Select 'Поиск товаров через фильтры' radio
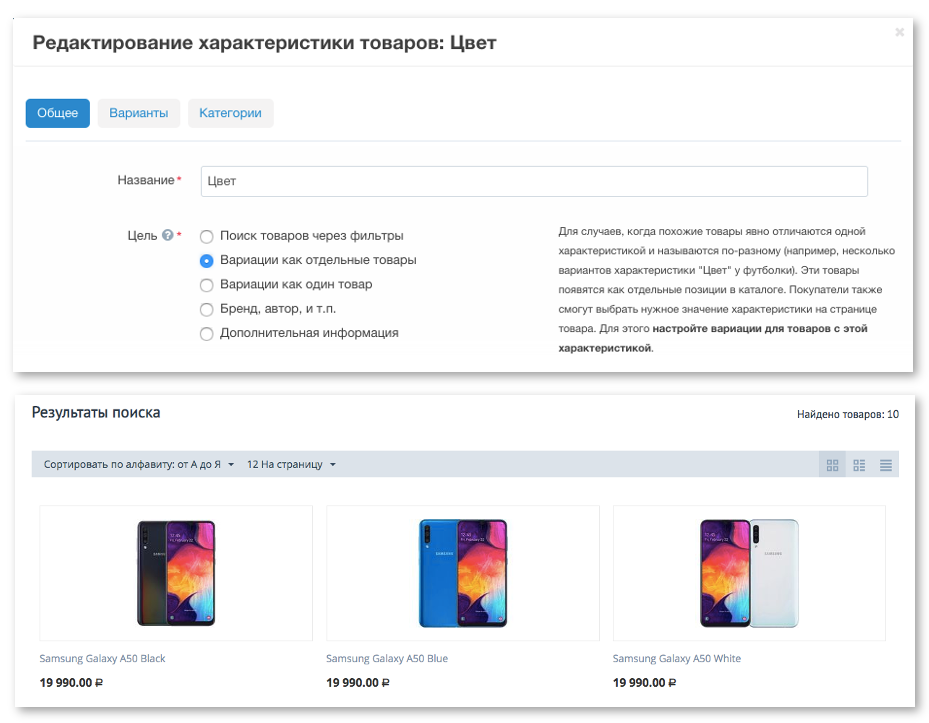Image resolution: width=929 pixels, height=723 pixels. pyautogui.click(x=206, y=237)
